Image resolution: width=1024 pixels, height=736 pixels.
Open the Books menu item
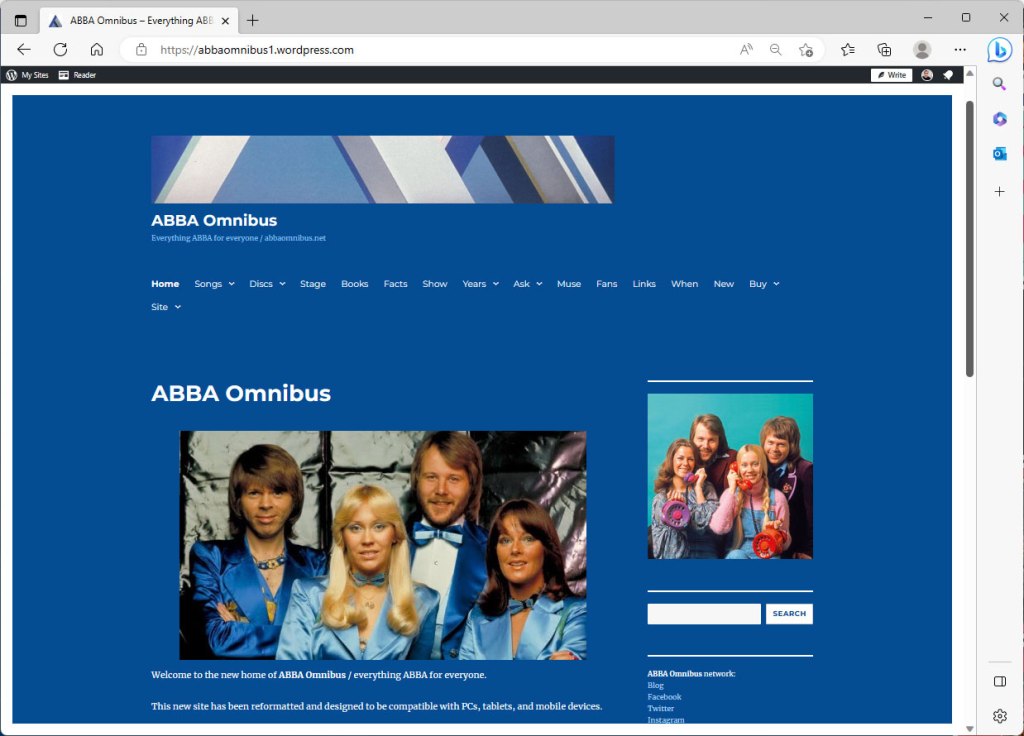click(355, 284)
